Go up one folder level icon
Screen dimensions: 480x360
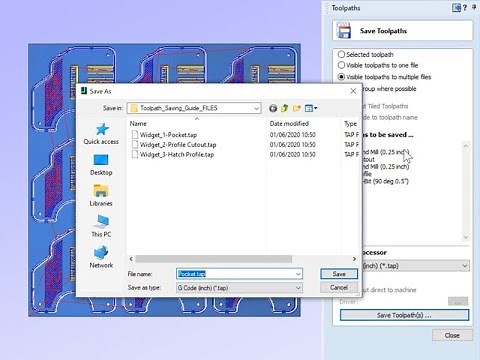[x=285, y=108]
